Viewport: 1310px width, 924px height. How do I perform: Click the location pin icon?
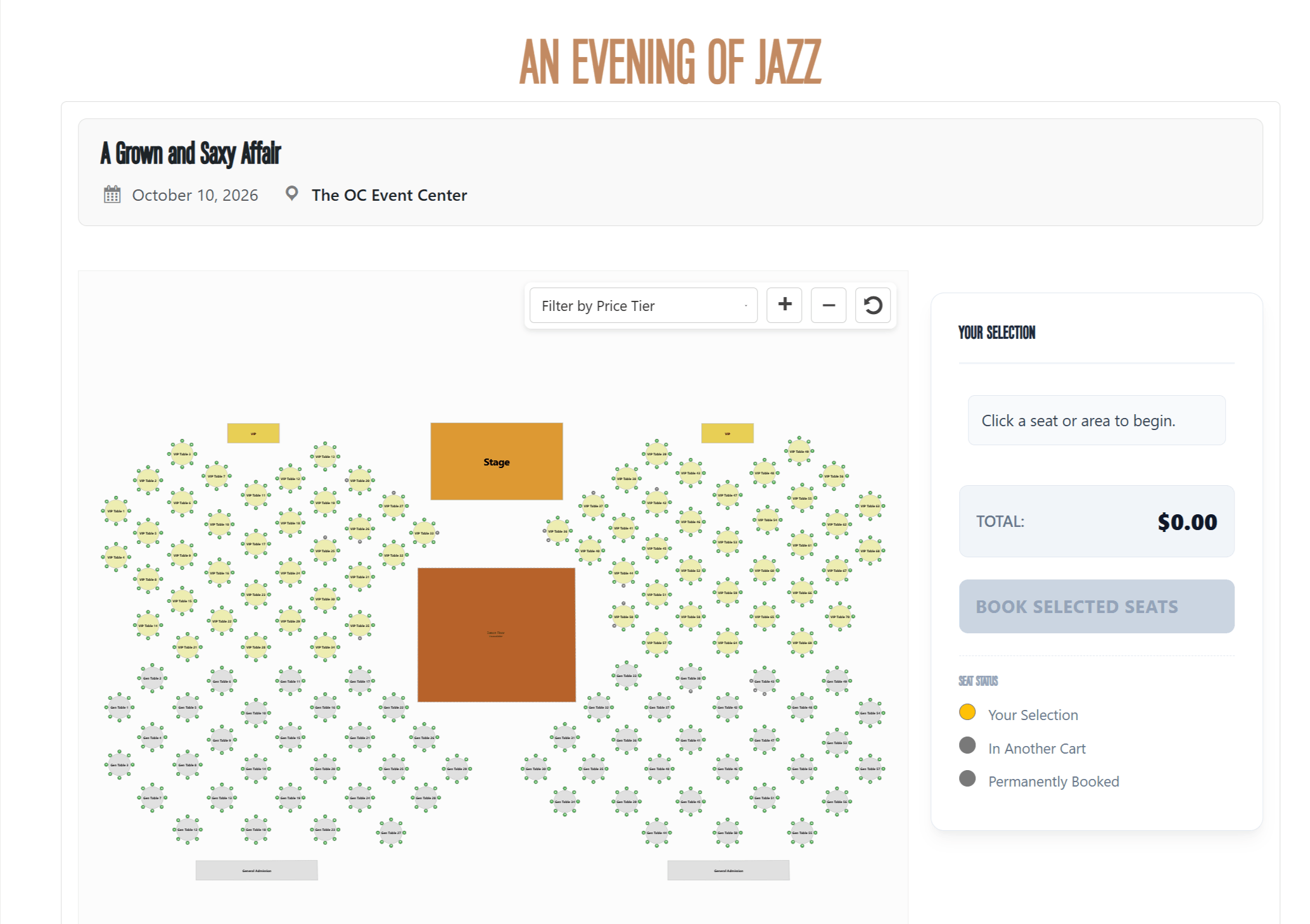coord(291,193)
